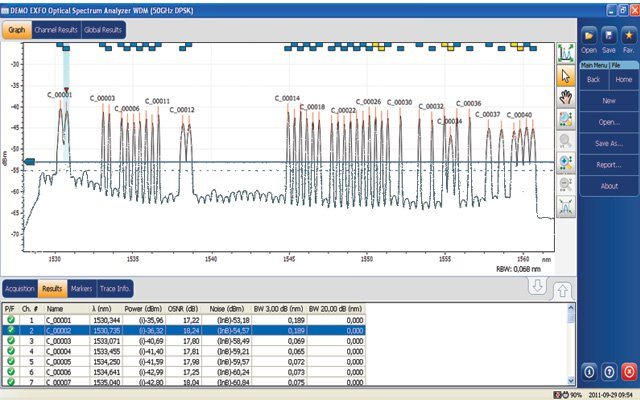640x400 pixels.
Task: Click the info icon at bottom right
Action: point(589,370)
